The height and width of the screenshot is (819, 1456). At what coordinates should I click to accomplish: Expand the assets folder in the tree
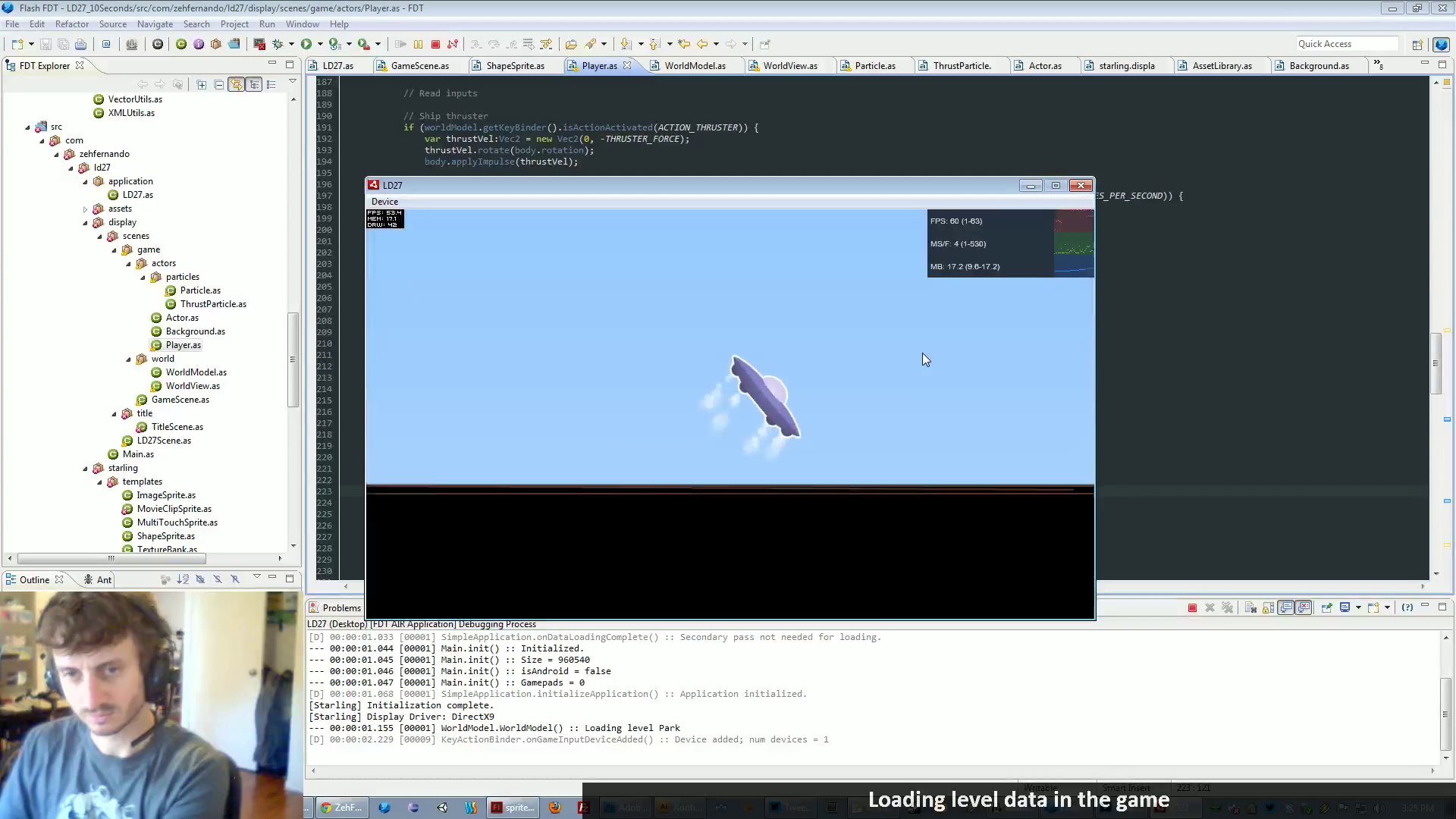[85, 209]
